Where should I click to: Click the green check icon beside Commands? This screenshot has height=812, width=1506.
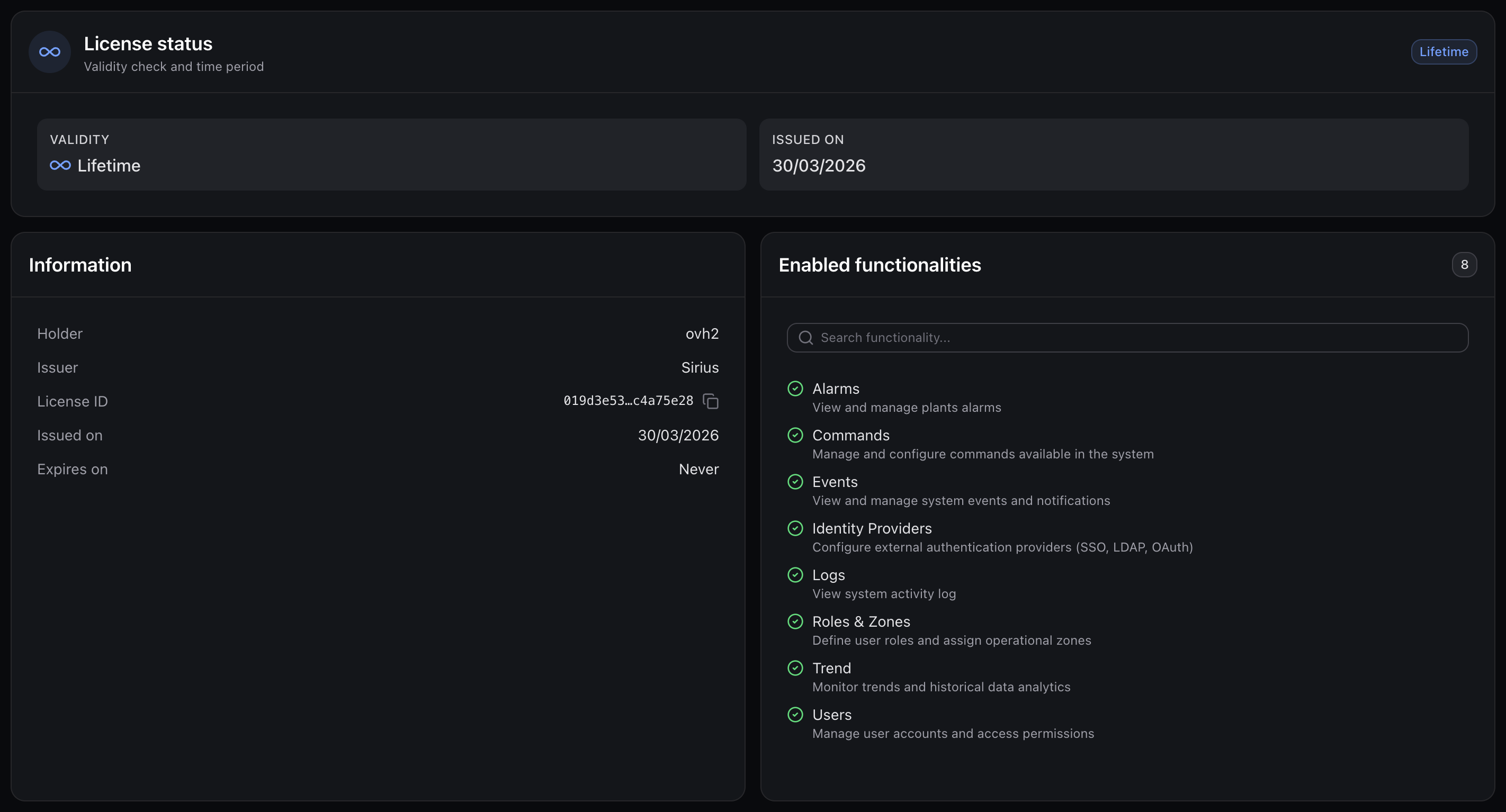tap(795, 435)
